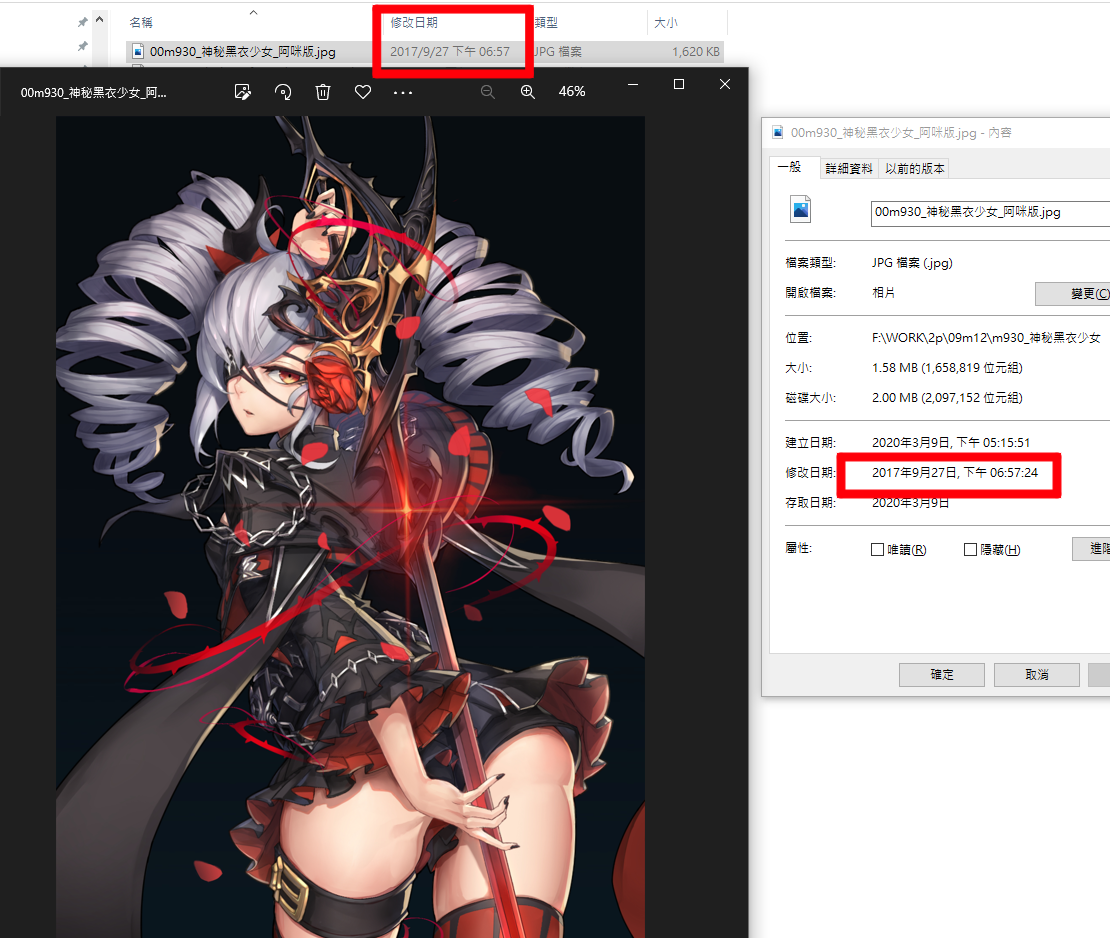Click the 1.58 MB size value
The height and width of the screenshot is (938, 1110).
coord(947,367)
